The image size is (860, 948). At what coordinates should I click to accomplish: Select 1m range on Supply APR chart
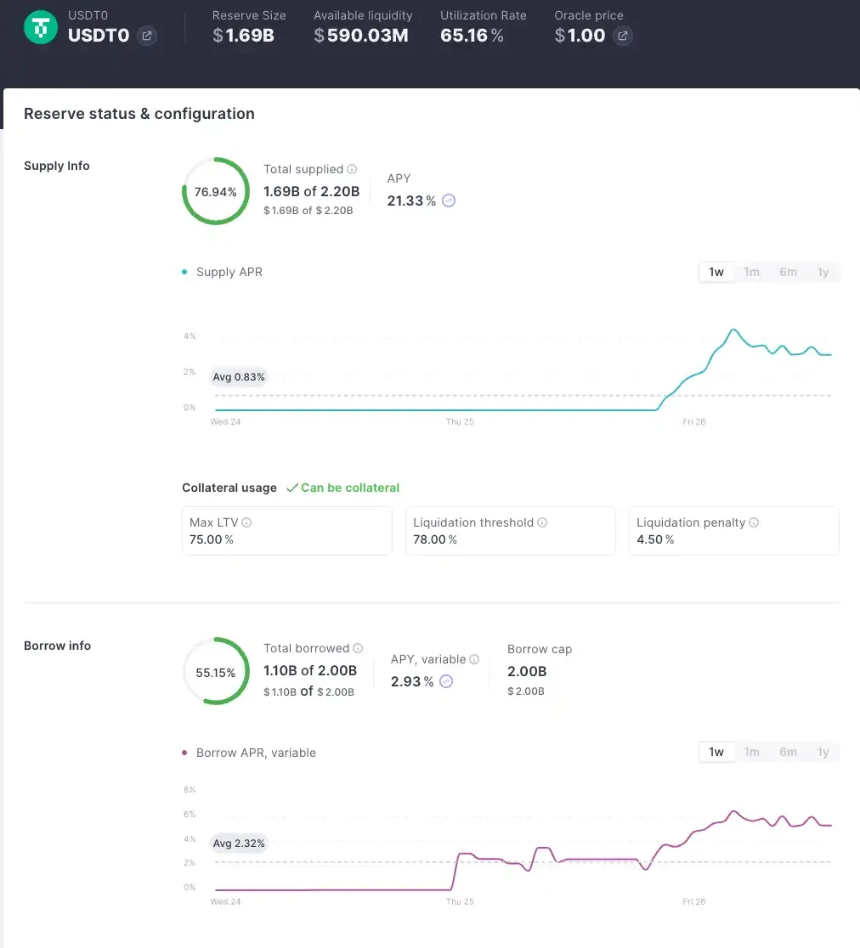[x=751, y=272]
